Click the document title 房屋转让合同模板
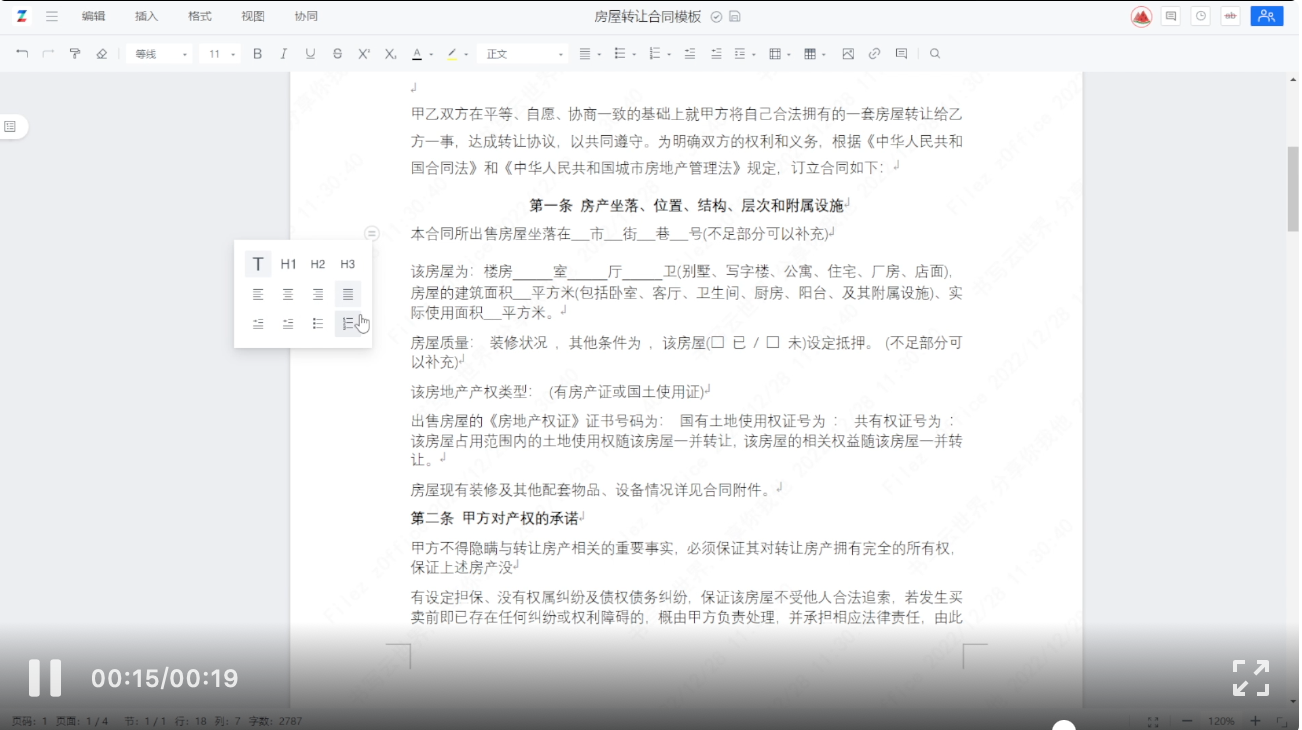Image resolution: width=1302 pixels, height=730 pixels. (x=648, y=17)
